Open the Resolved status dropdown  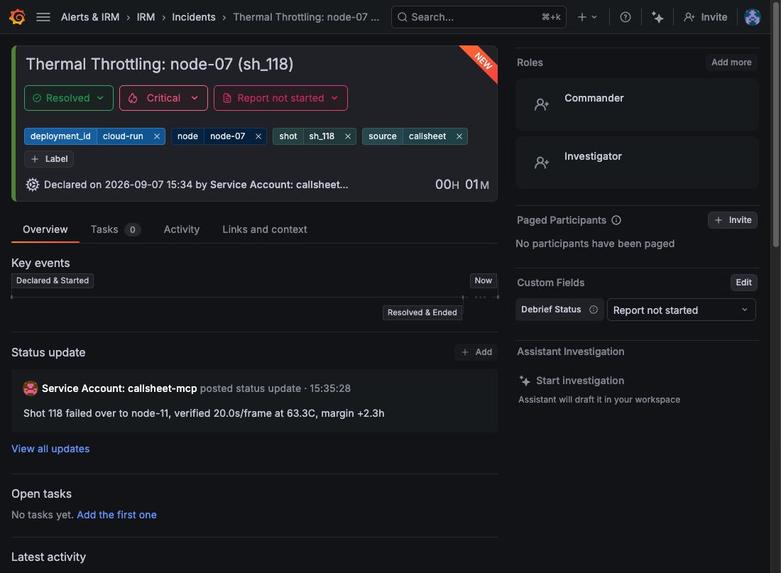pos(69,98)
